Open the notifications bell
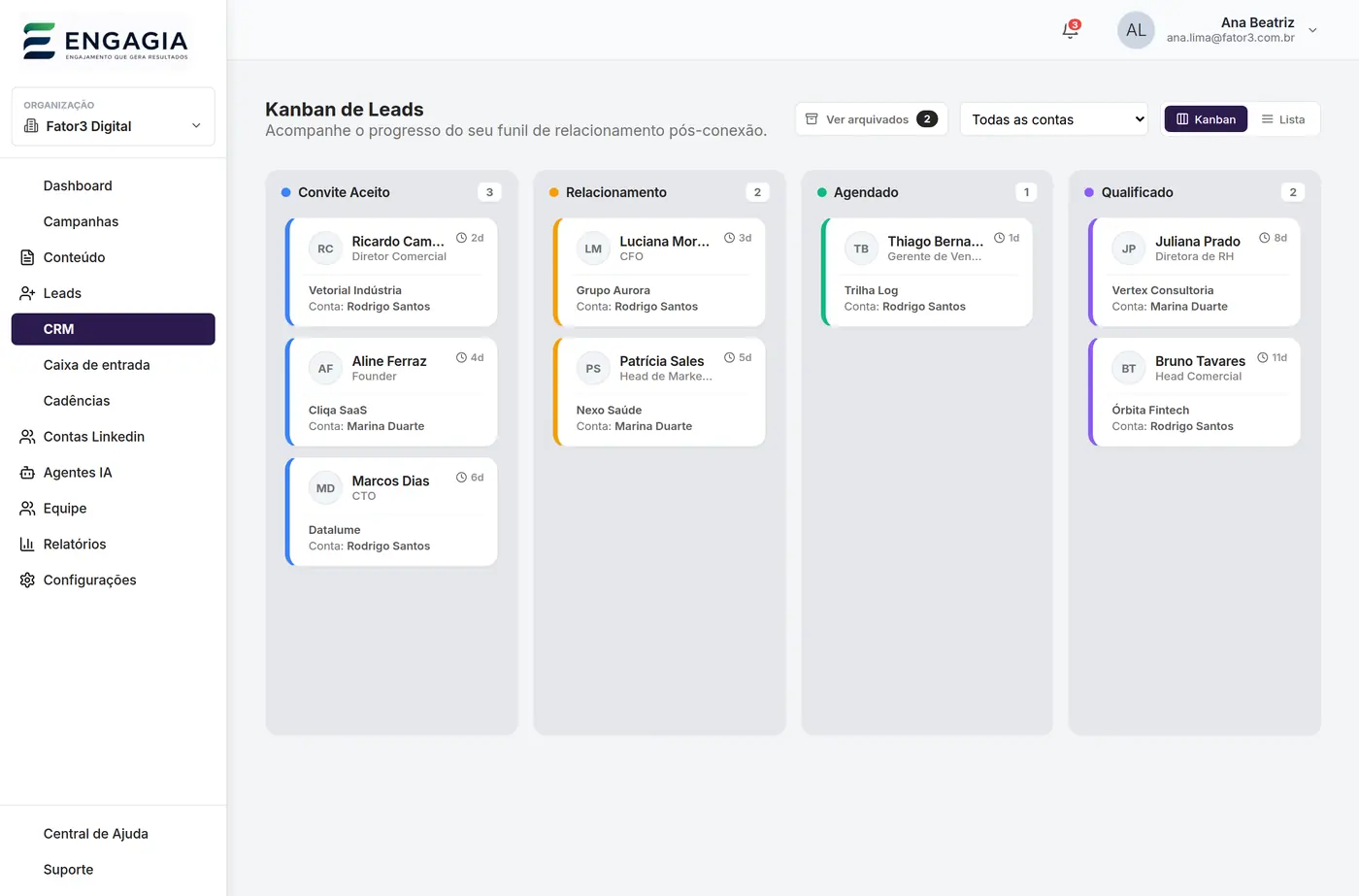This screenshot has width=1359, height=896. click(1070, 30)
